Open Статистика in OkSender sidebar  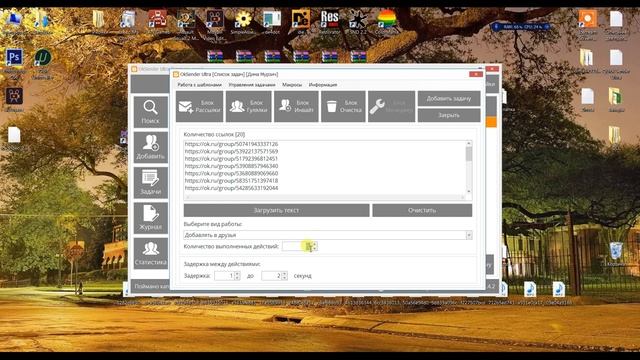[151, 253]
